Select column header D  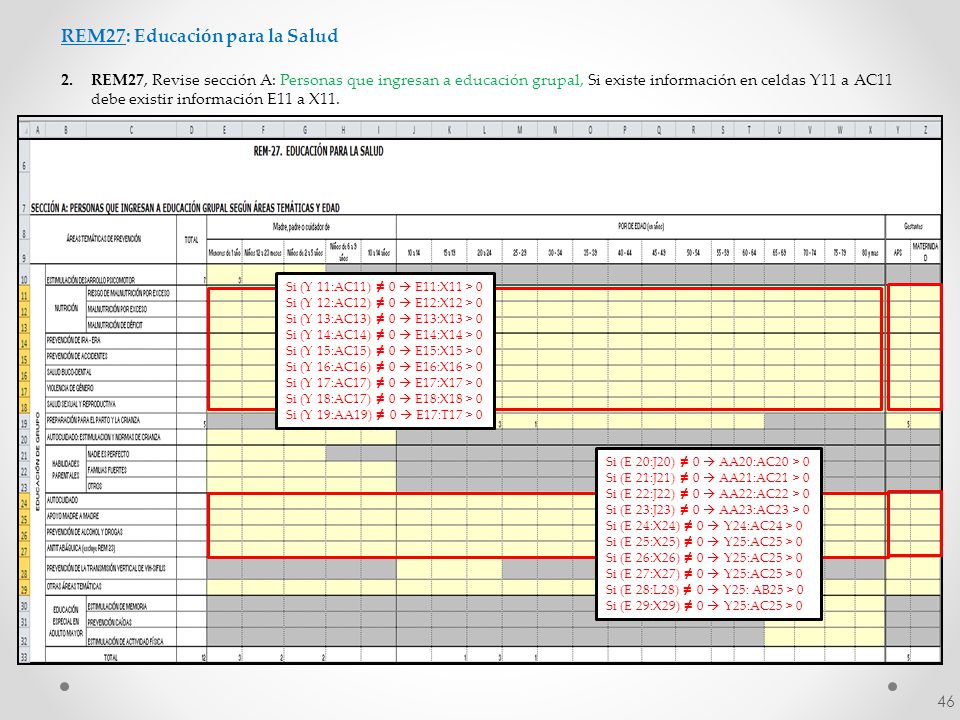[192, 130]
